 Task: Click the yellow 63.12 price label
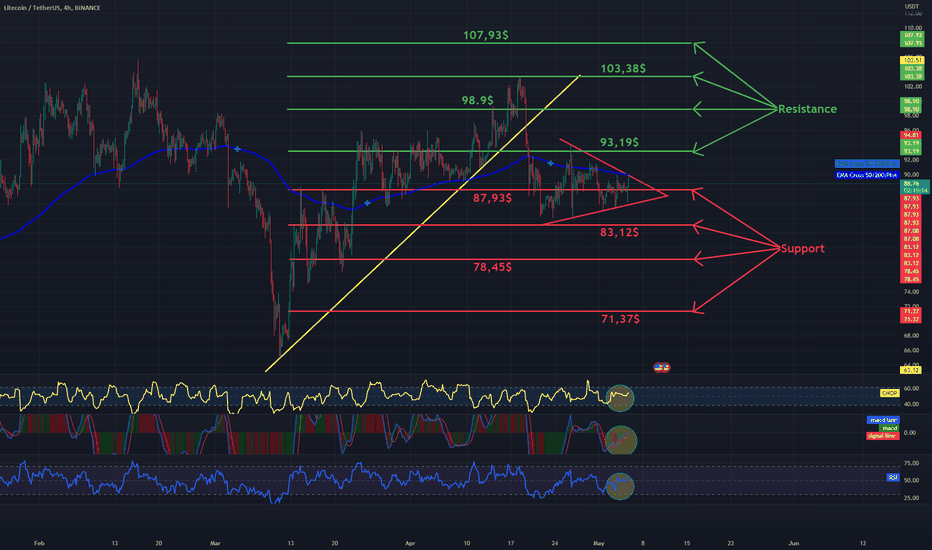pyautogui.click(x=911, y=370)
